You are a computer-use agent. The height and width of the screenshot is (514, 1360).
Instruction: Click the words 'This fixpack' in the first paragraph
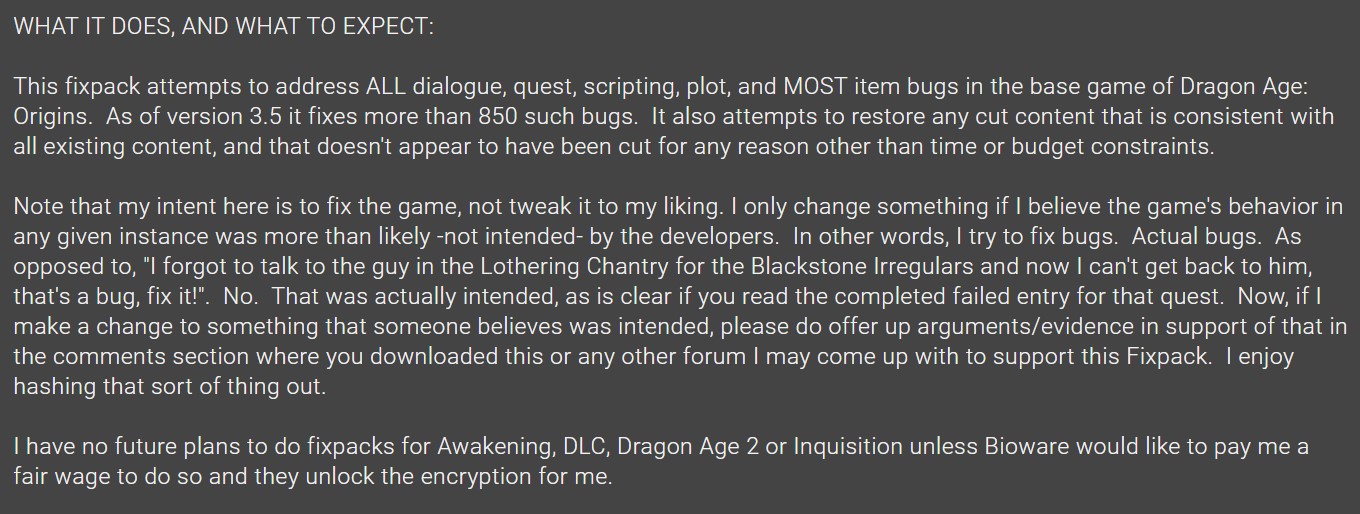(x=67, y=87)
